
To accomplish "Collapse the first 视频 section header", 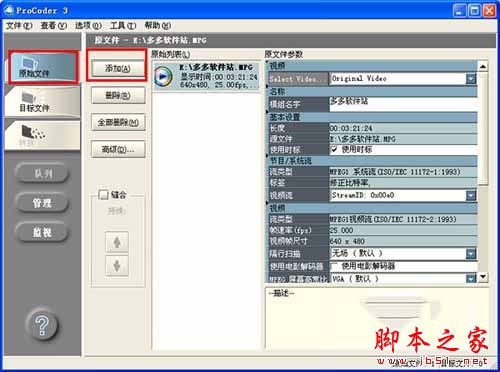I will point(373,66).
